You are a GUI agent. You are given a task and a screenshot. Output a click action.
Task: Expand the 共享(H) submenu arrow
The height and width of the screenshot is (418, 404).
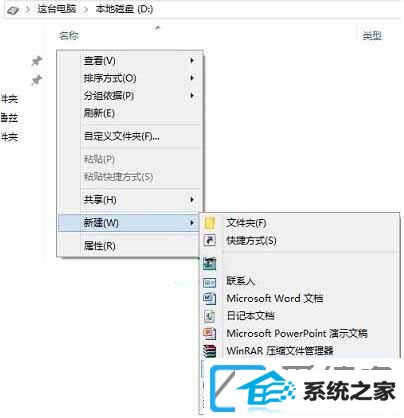pyautogui.click(x=192, y=200)
